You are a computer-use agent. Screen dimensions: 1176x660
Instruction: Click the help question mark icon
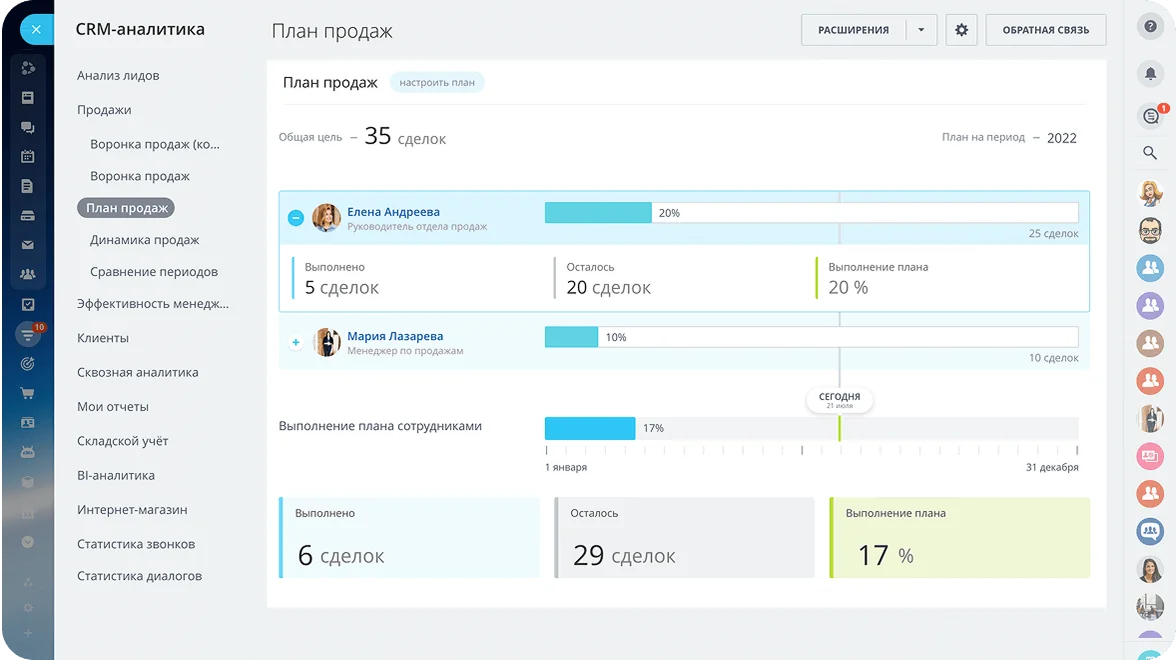[x=1150, y=27]
